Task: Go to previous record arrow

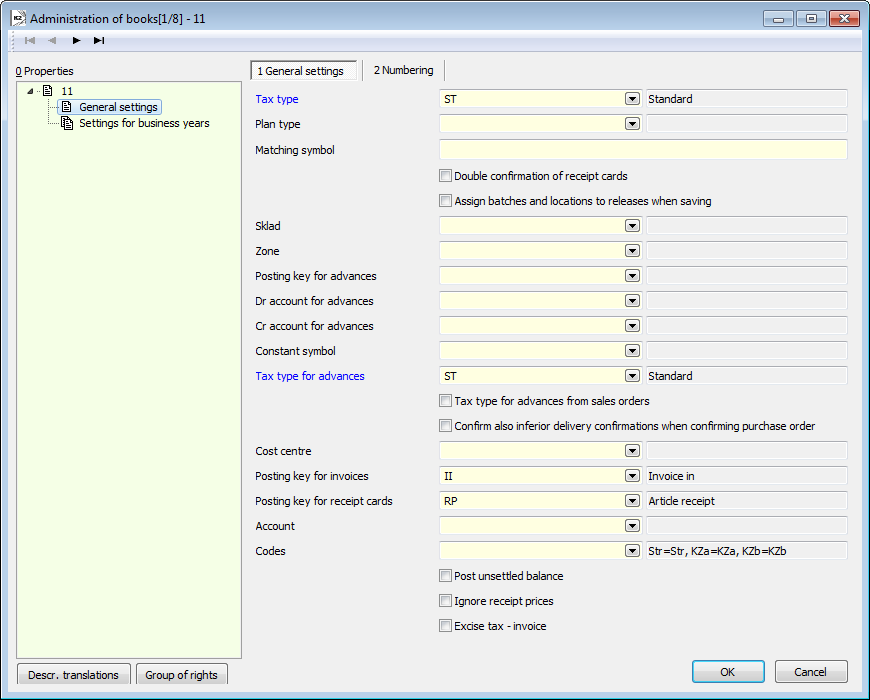Action: (x=53, y=40)
